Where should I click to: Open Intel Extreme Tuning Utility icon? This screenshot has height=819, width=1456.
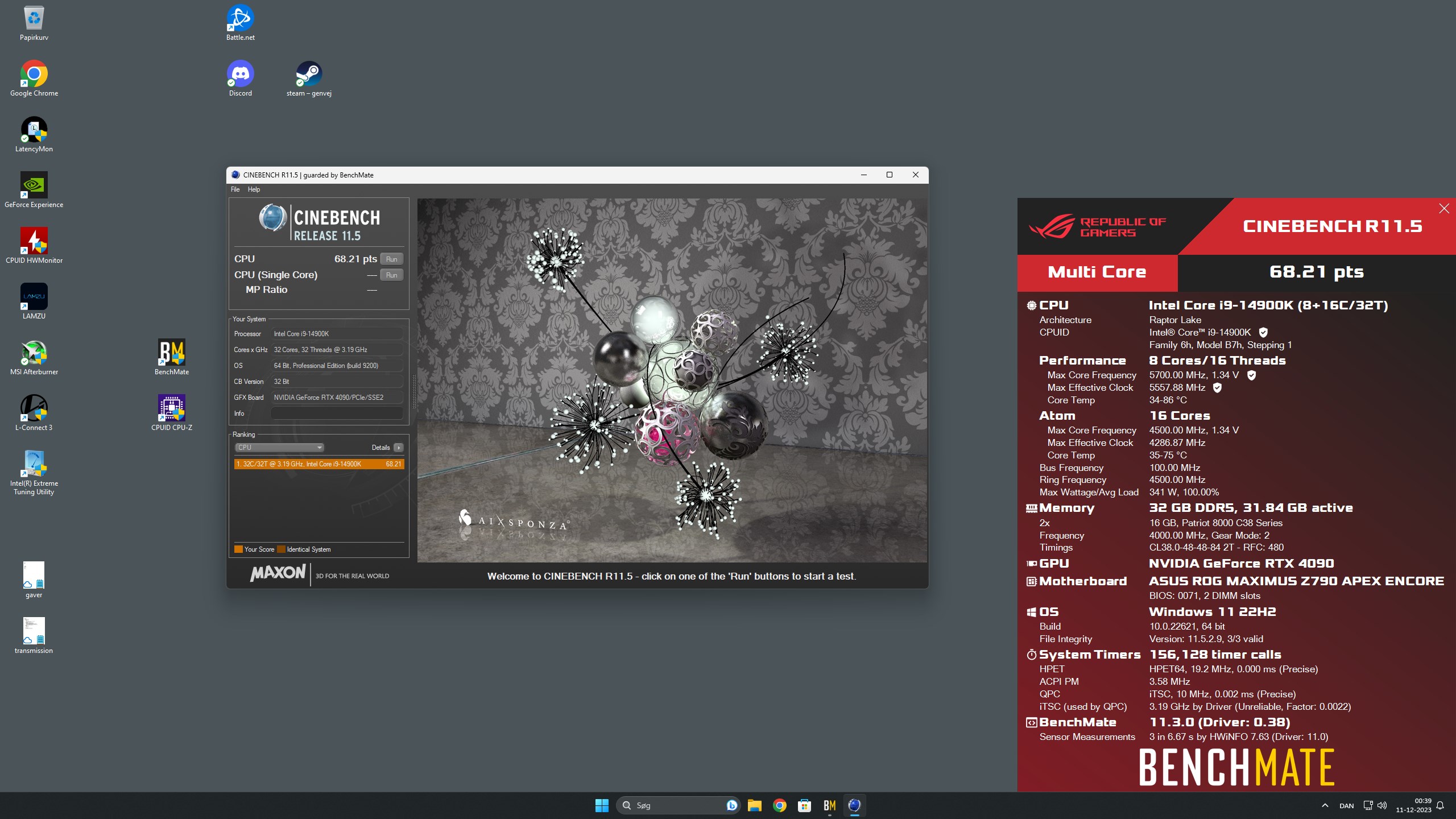click(x=34, y=472)
